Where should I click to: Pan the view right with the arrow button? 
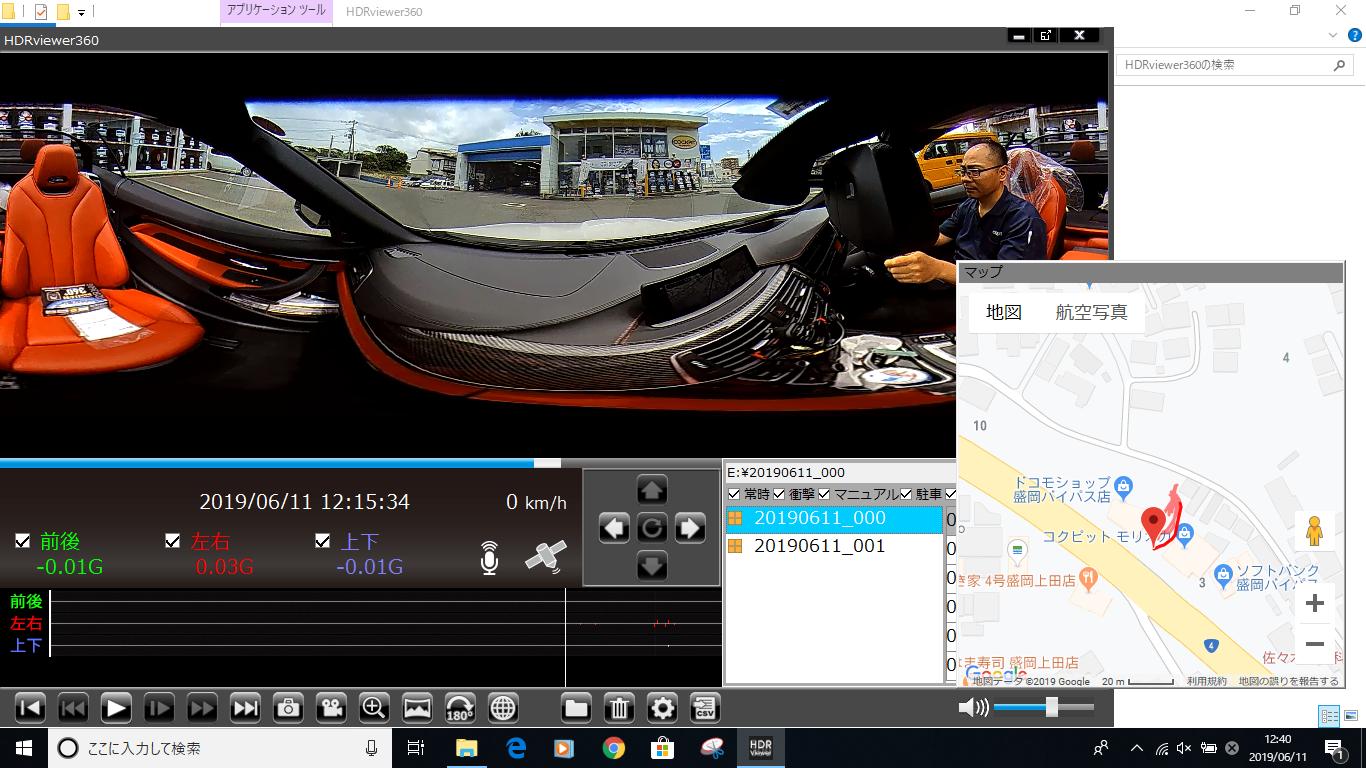[690, 528]
